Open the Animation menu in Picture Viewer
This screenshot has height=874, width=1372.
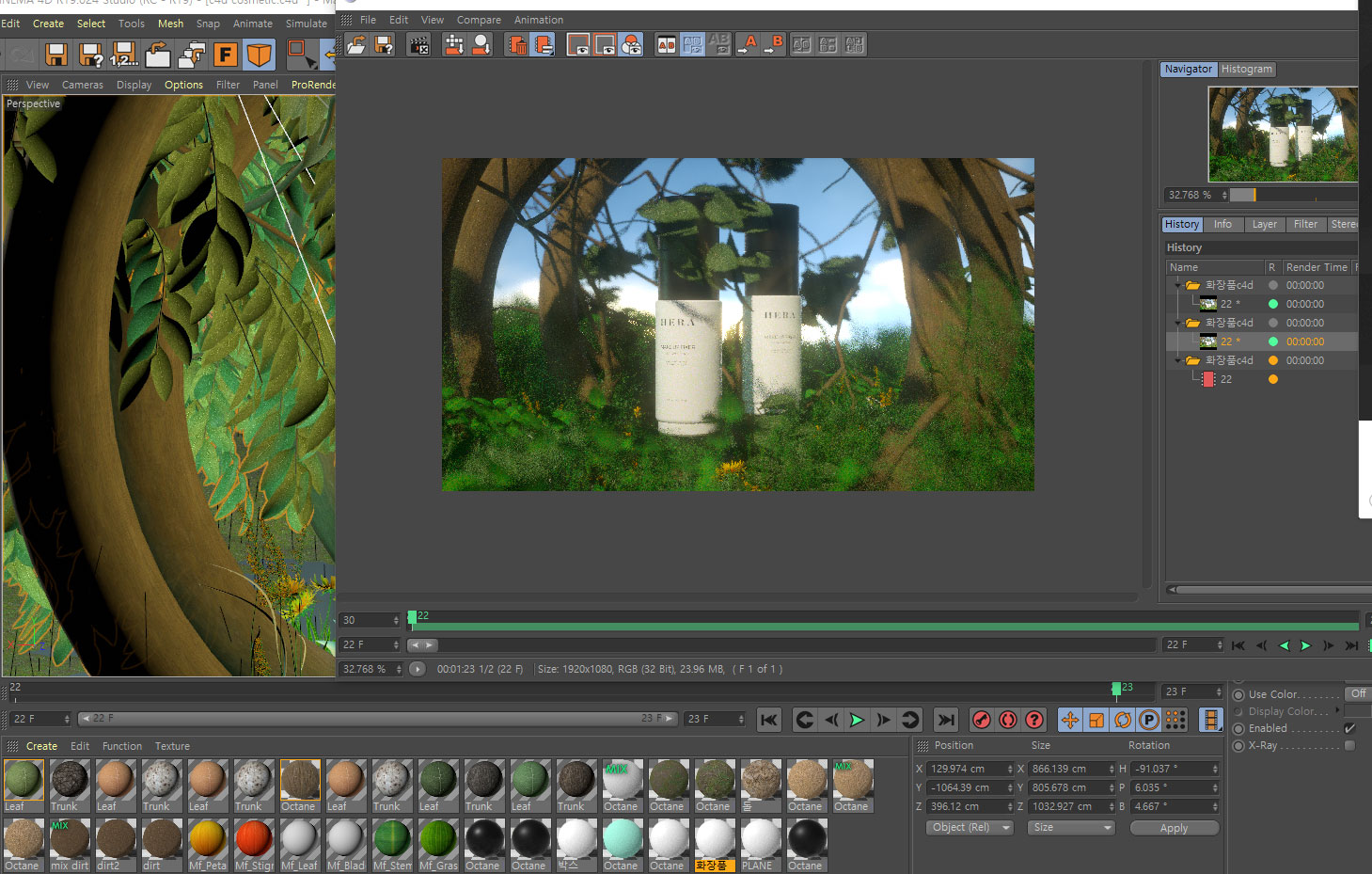(x=539, y=20)
